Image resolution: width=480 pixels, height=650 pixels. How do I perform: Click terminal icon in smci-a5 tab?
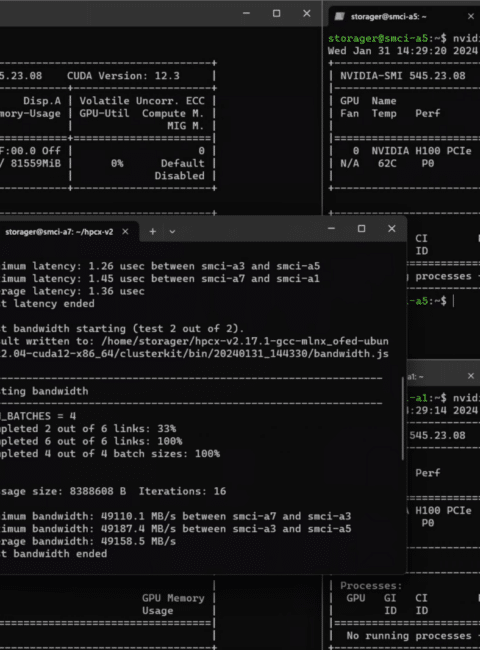(x=339, y=17)
